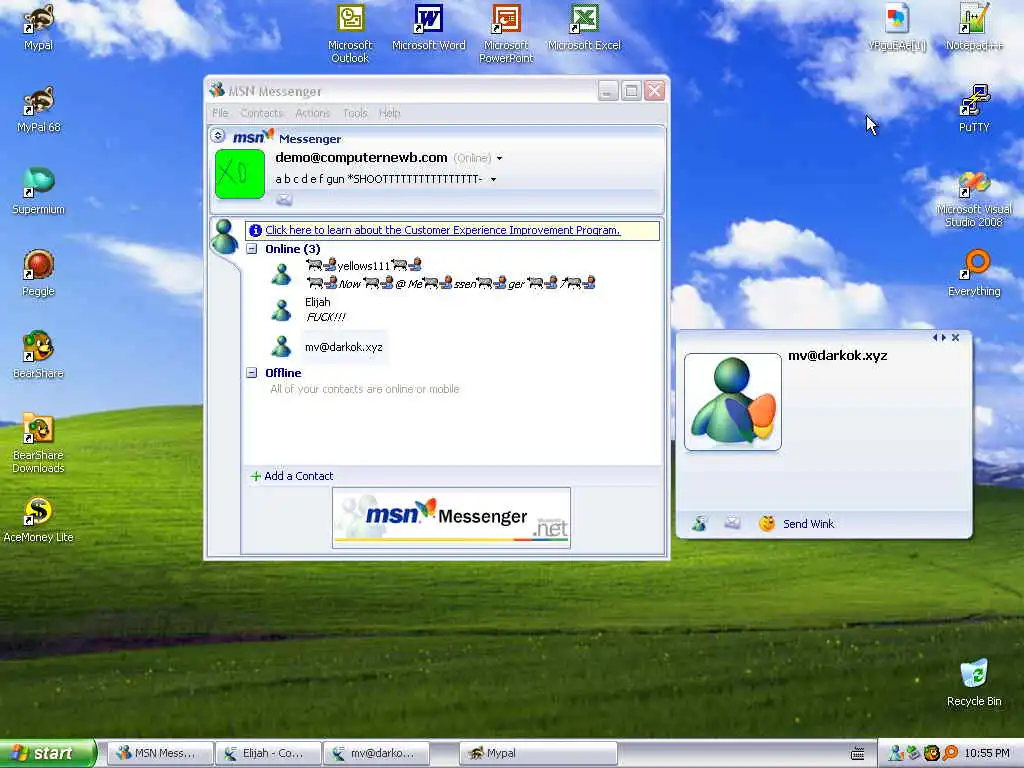Open the BearShare desktop shortcut
1024x768 pixels.
(39, 356)
